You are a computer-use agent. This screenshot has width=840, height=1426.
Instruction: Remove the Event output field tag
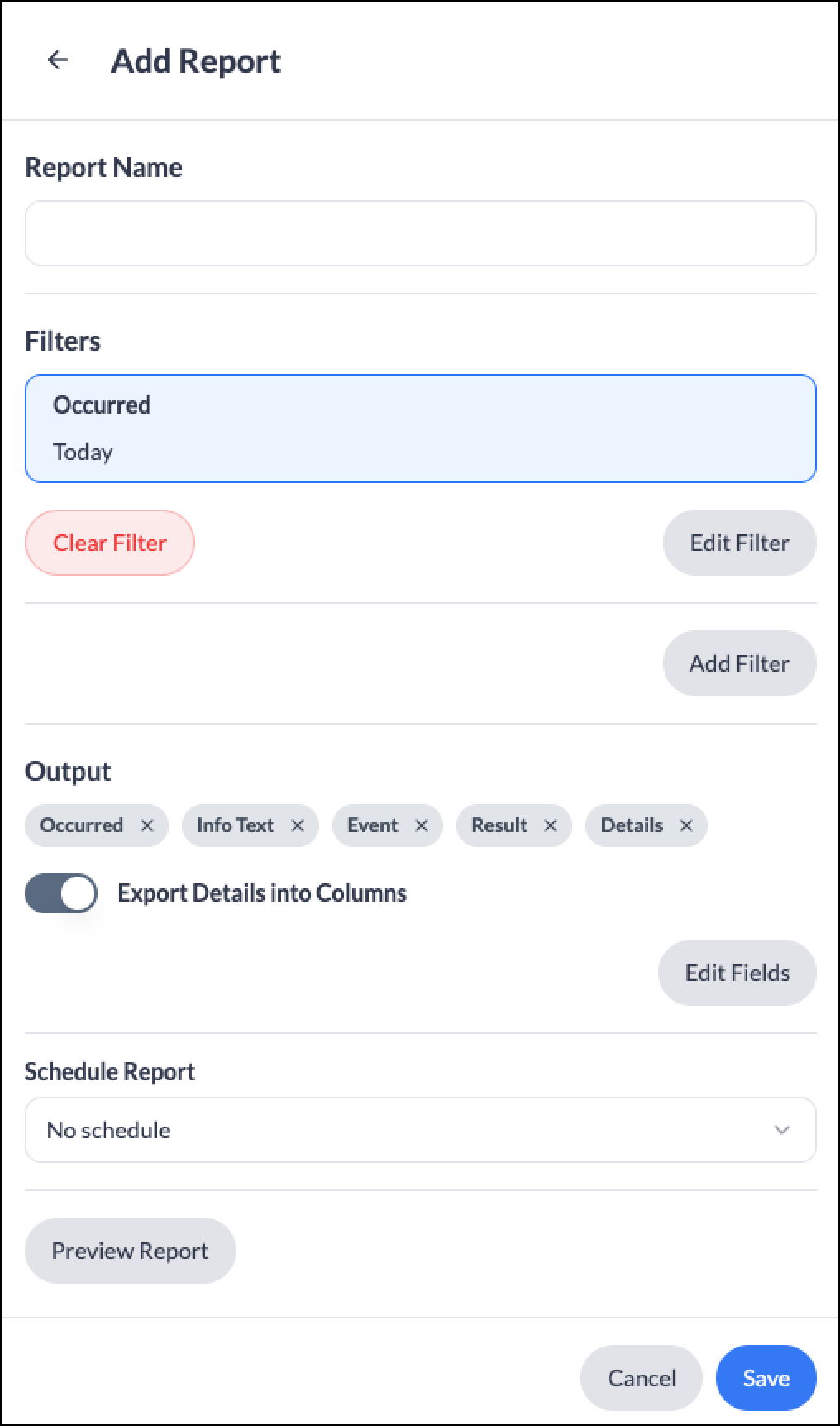[422, 825]
